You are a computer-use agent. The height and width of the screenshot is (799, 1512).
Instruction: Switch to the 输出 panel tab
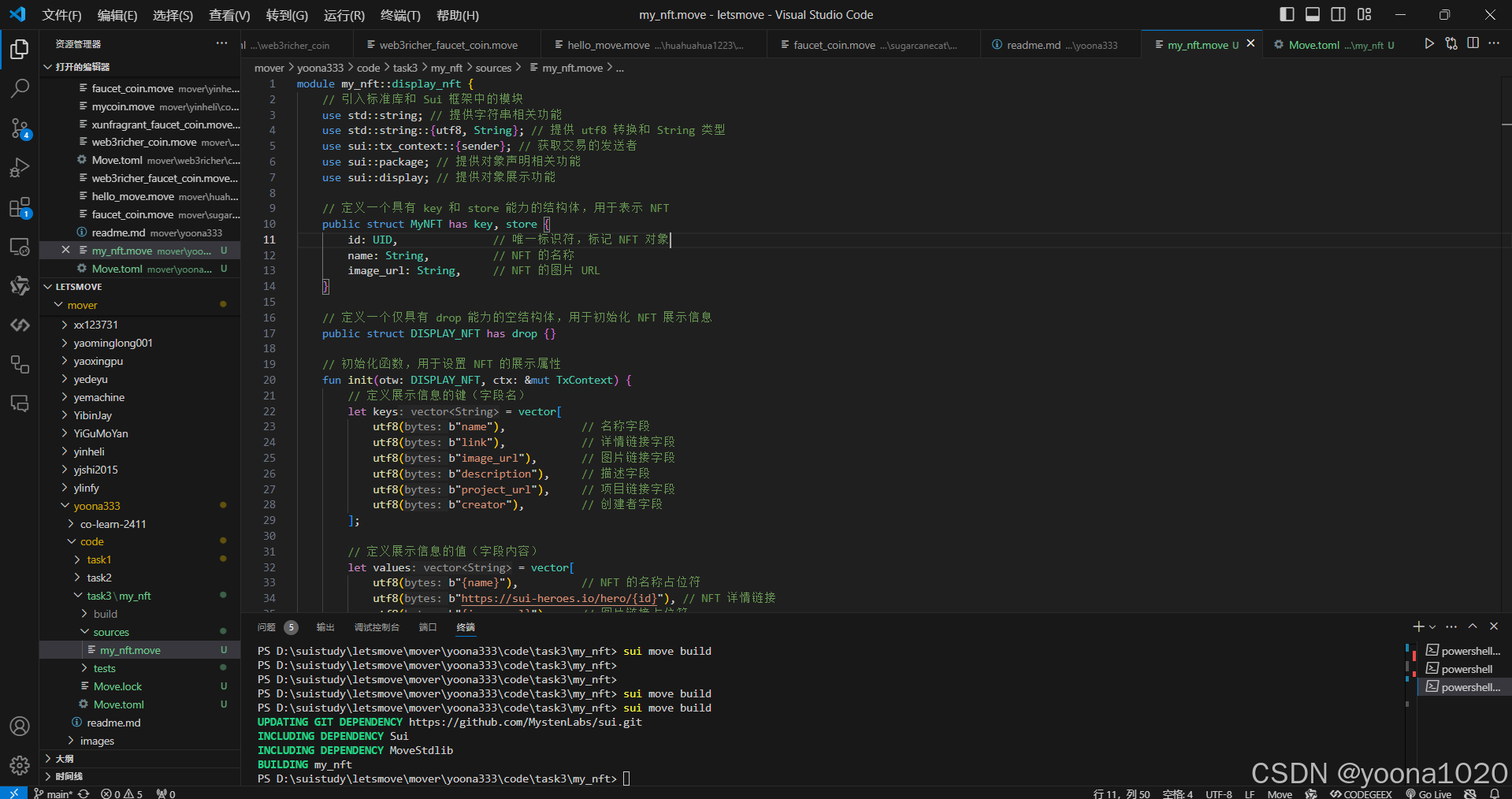coord(325,627)
